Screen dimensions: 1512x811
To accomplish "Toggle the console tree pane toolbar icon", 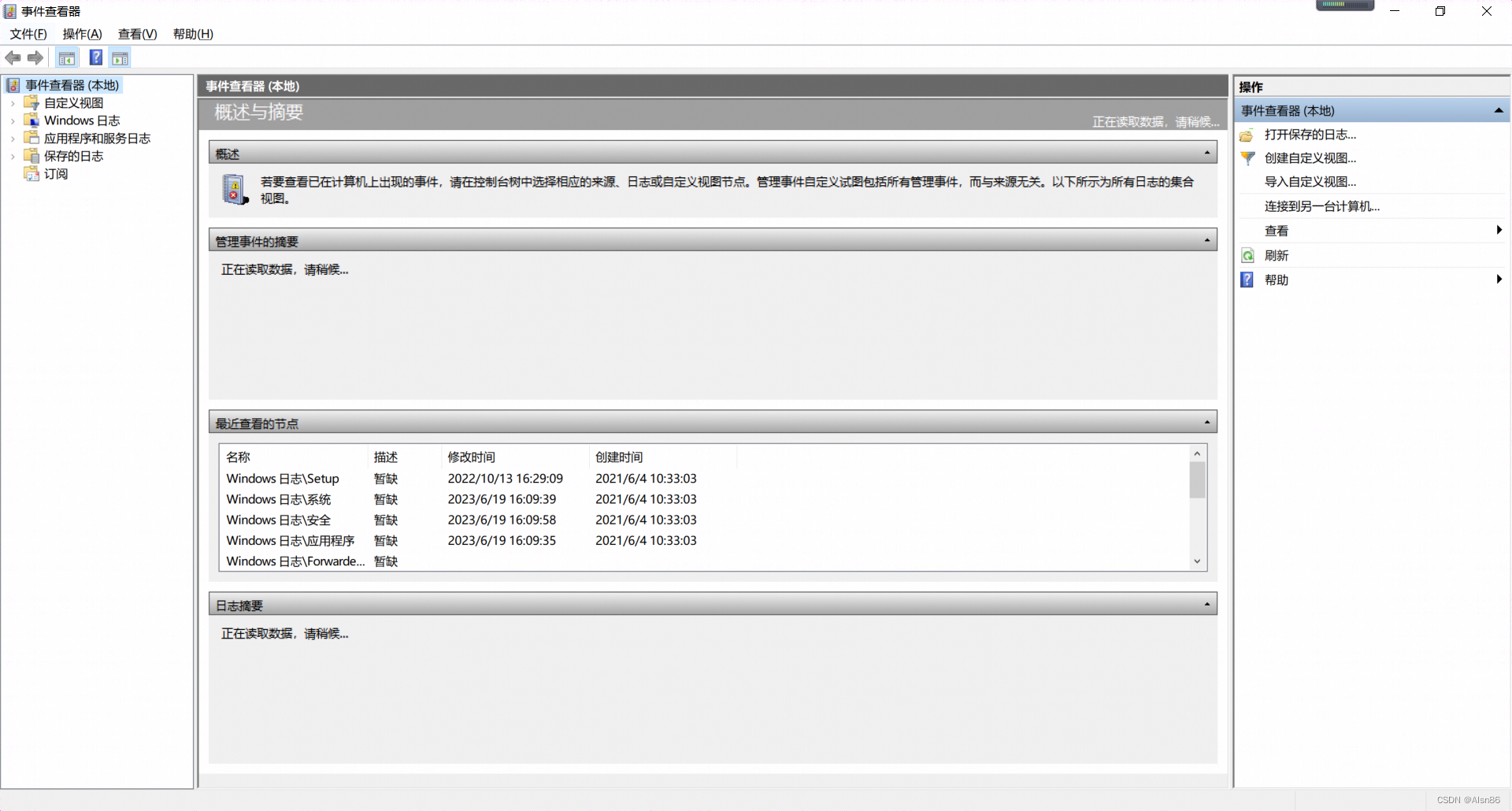I will pyautogui.click(x=67, y=57).
